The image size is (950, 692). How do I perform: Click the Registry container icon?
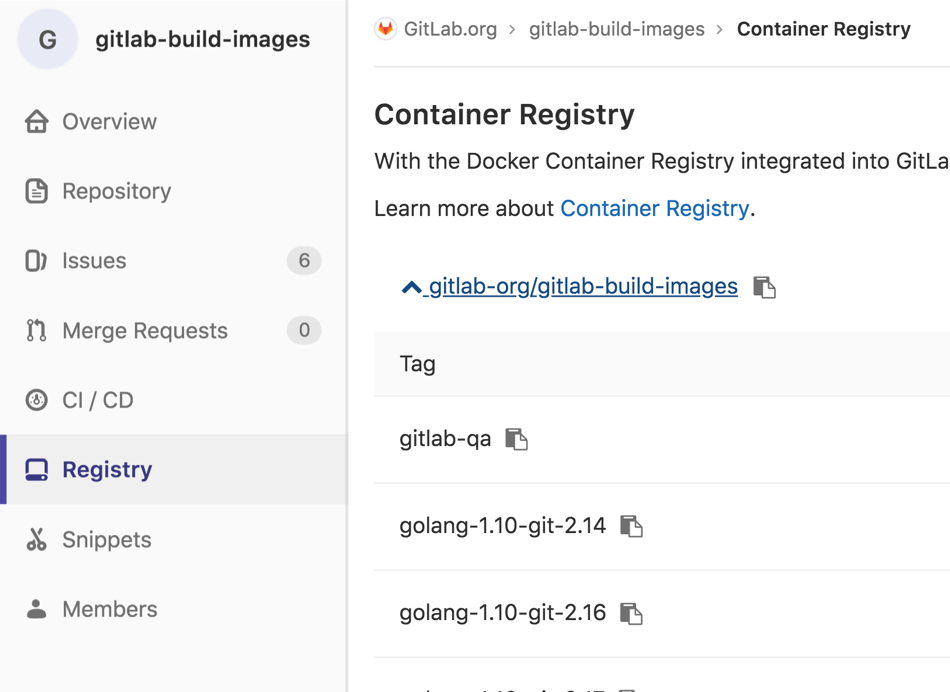click(36, 469)
